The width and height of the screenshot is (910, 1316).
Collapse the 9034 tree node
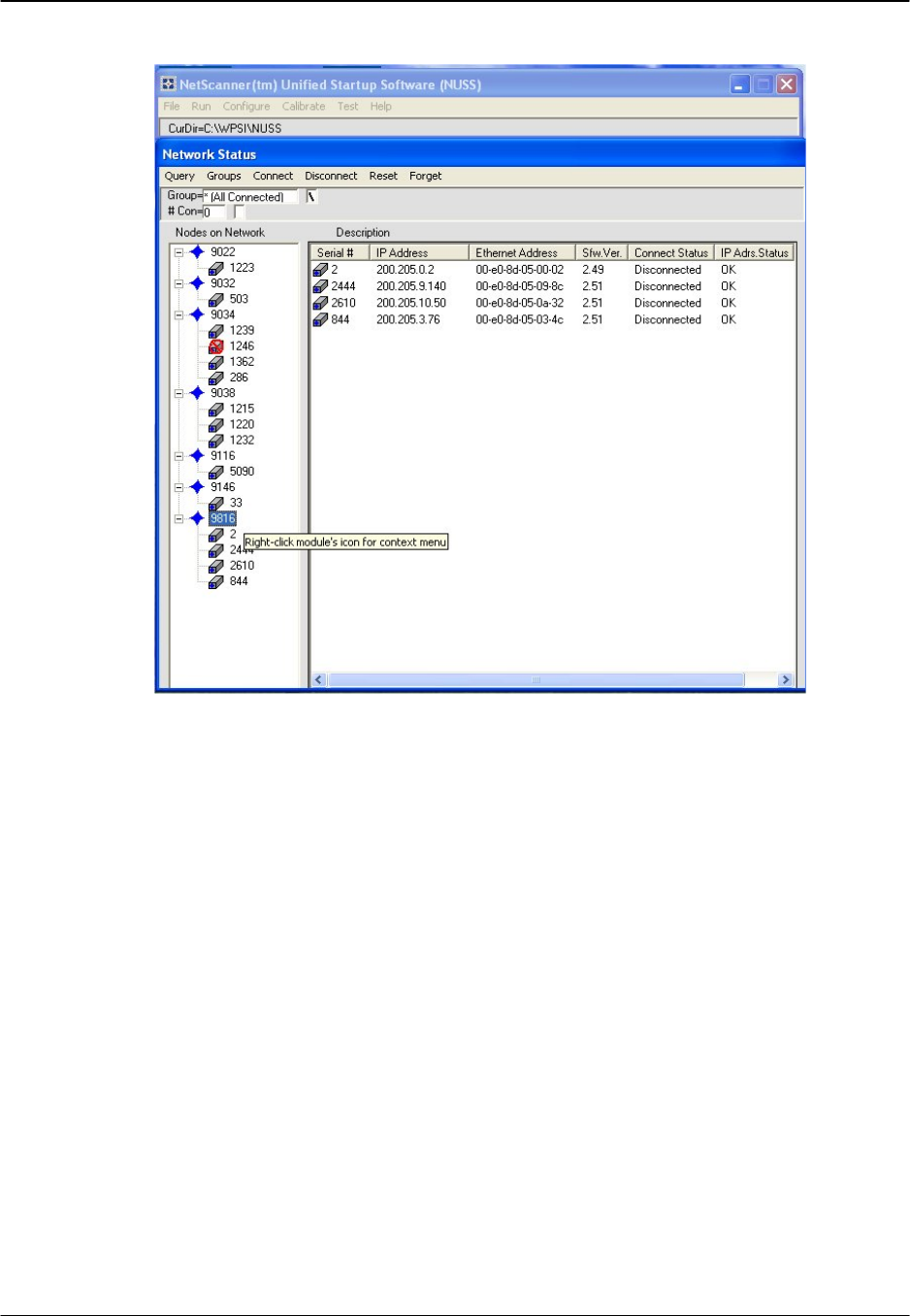click(x=179, y=315)
